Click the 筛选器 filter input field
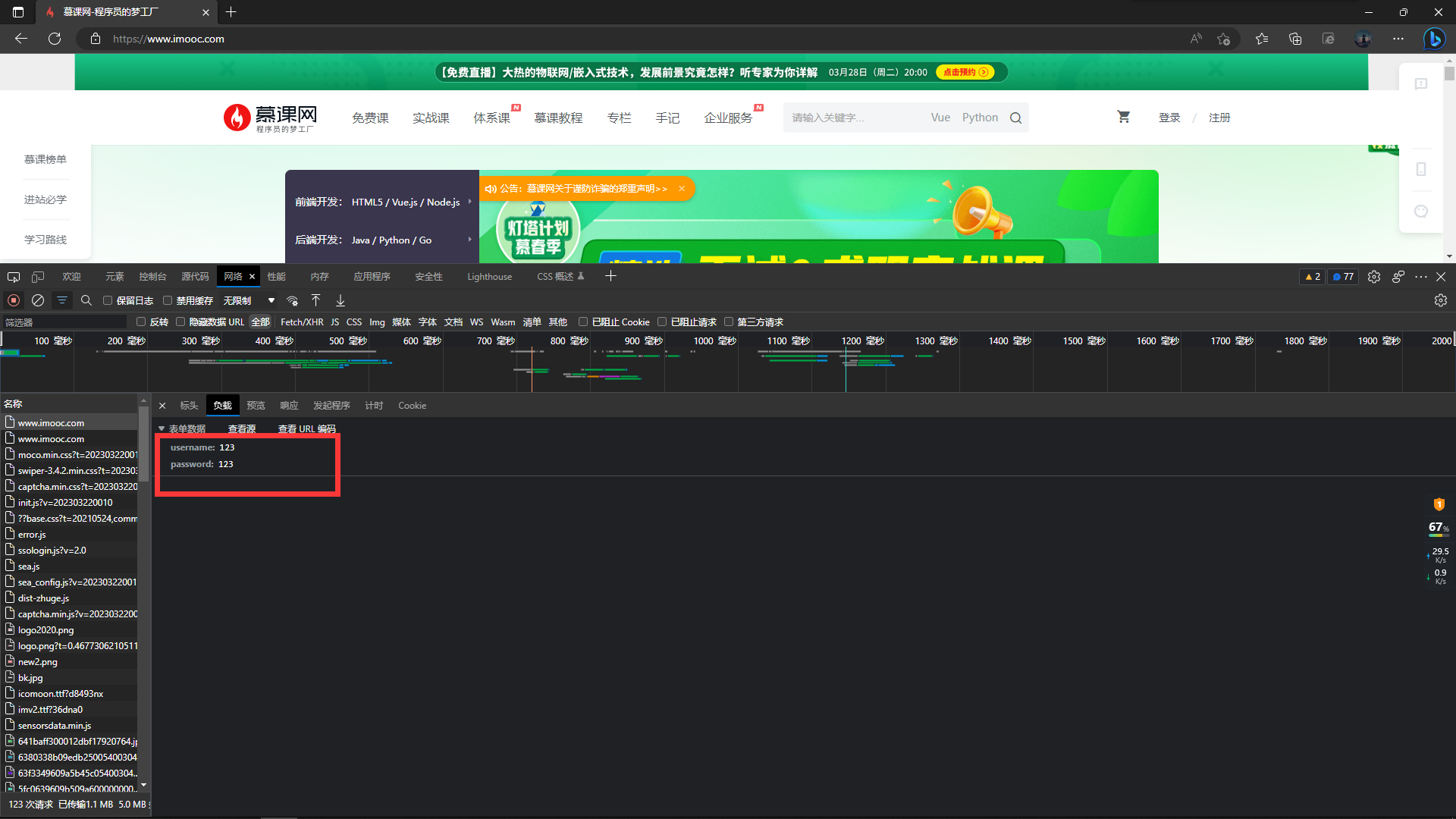This screenshot has width=1456, height=819. click(64, 322)
